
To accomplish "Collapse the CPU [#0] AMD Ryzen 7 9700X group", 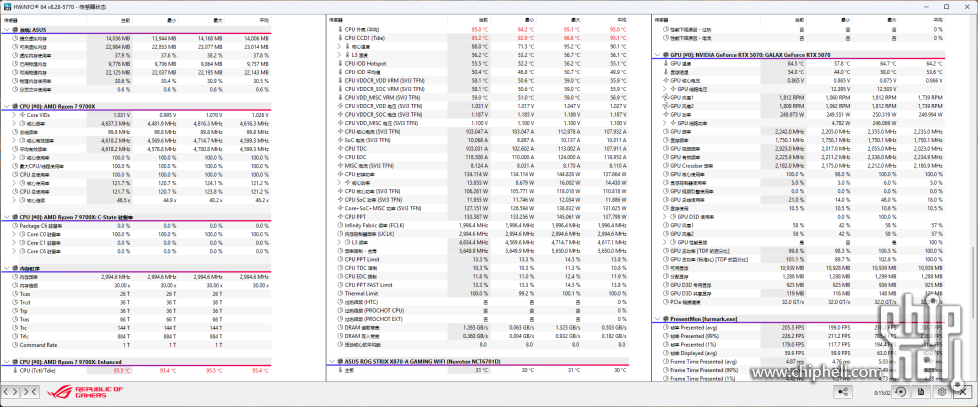I will [6, 107].
